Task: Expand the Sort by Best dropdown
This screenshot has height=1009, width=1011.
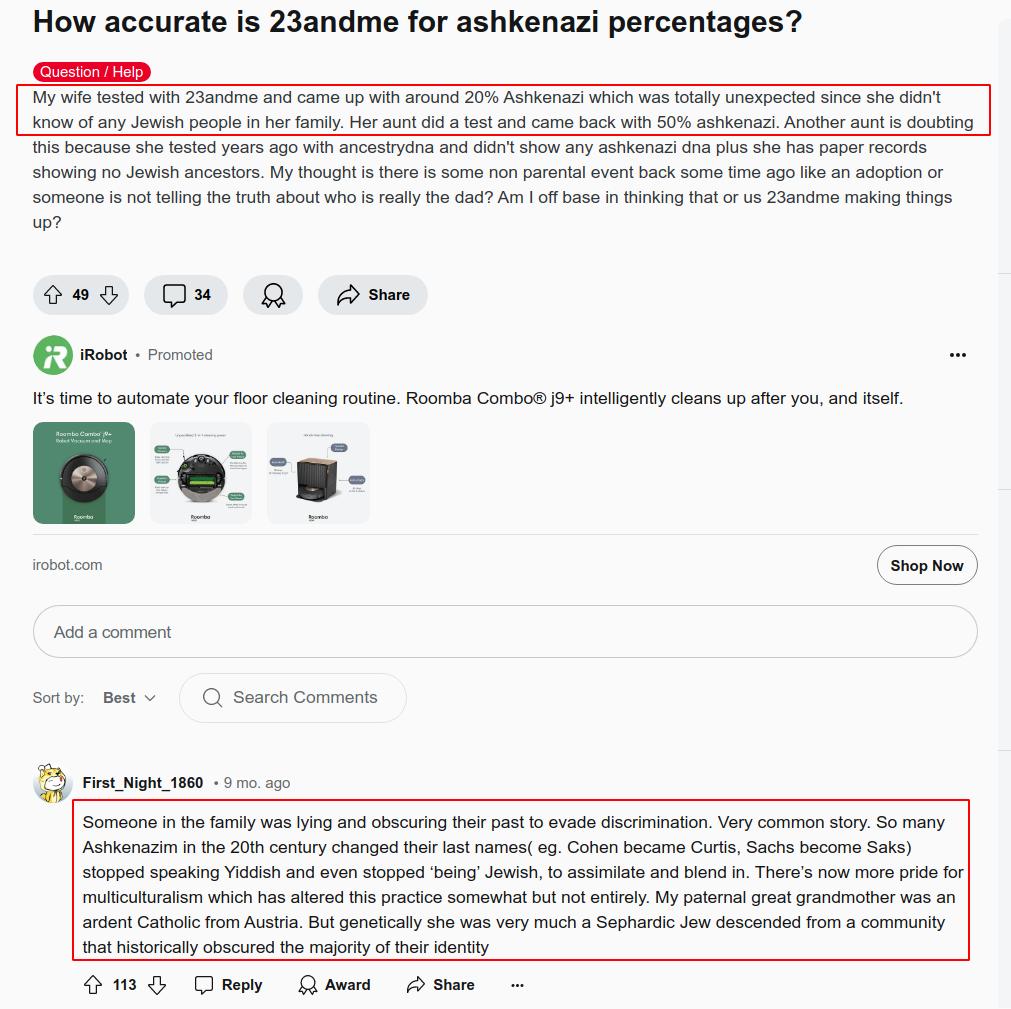Action: 129,698
